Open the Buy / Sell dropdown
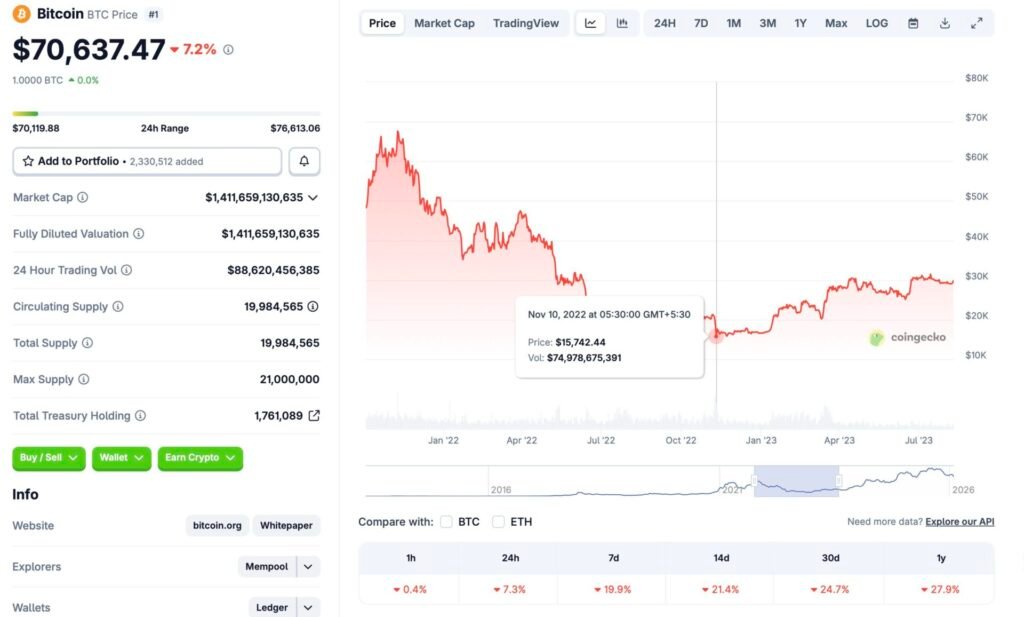The height and width of the screenshot is (617, 1024). [x=48, y=458]
